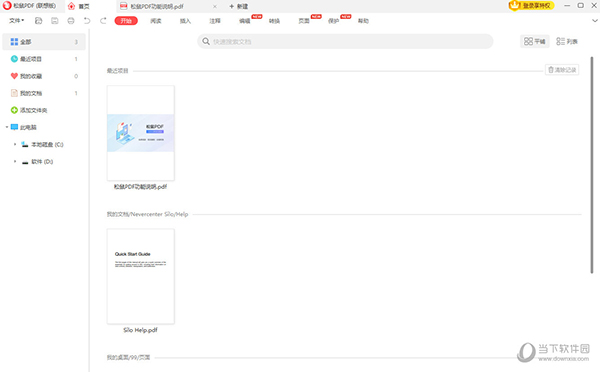Select 全部 in the sidebar
Screen dimensions: 600x372
[44, 42]
